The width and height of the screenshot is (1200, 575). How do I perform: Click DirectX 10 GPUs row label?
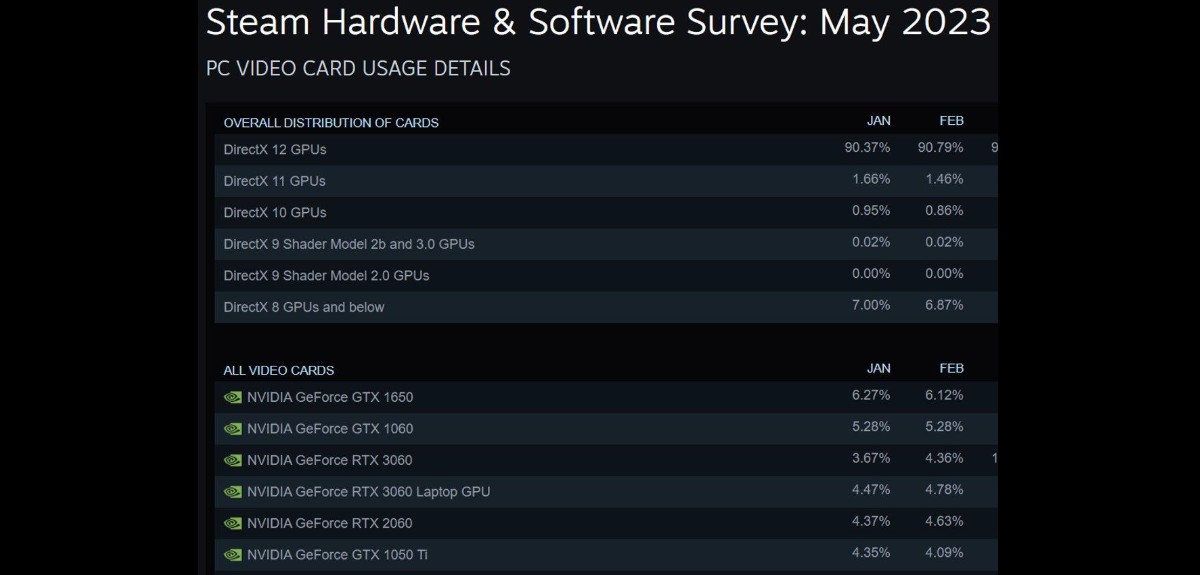[275, 212]
